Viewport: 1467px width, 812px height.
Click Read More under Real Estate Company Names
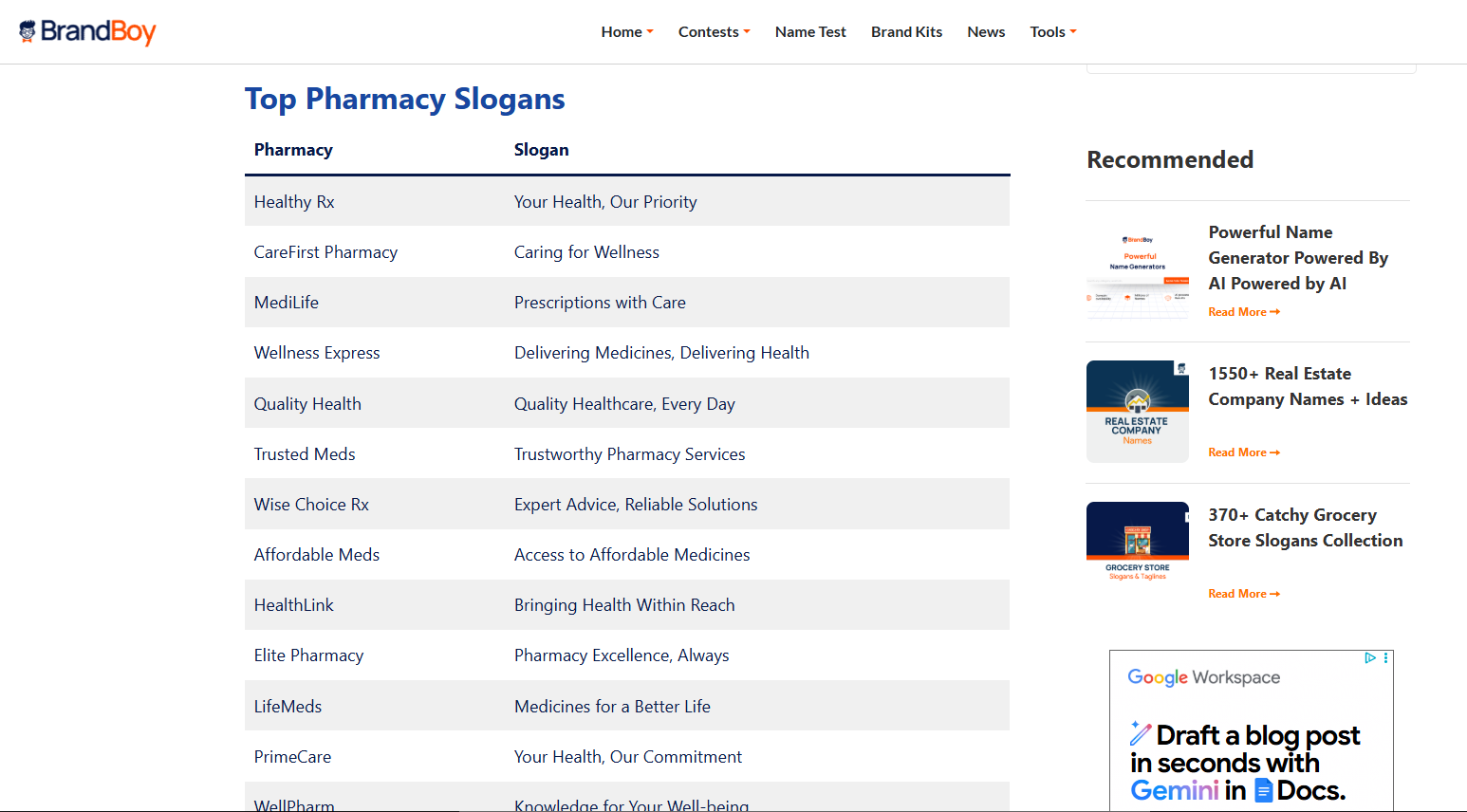pos(1244,452)
